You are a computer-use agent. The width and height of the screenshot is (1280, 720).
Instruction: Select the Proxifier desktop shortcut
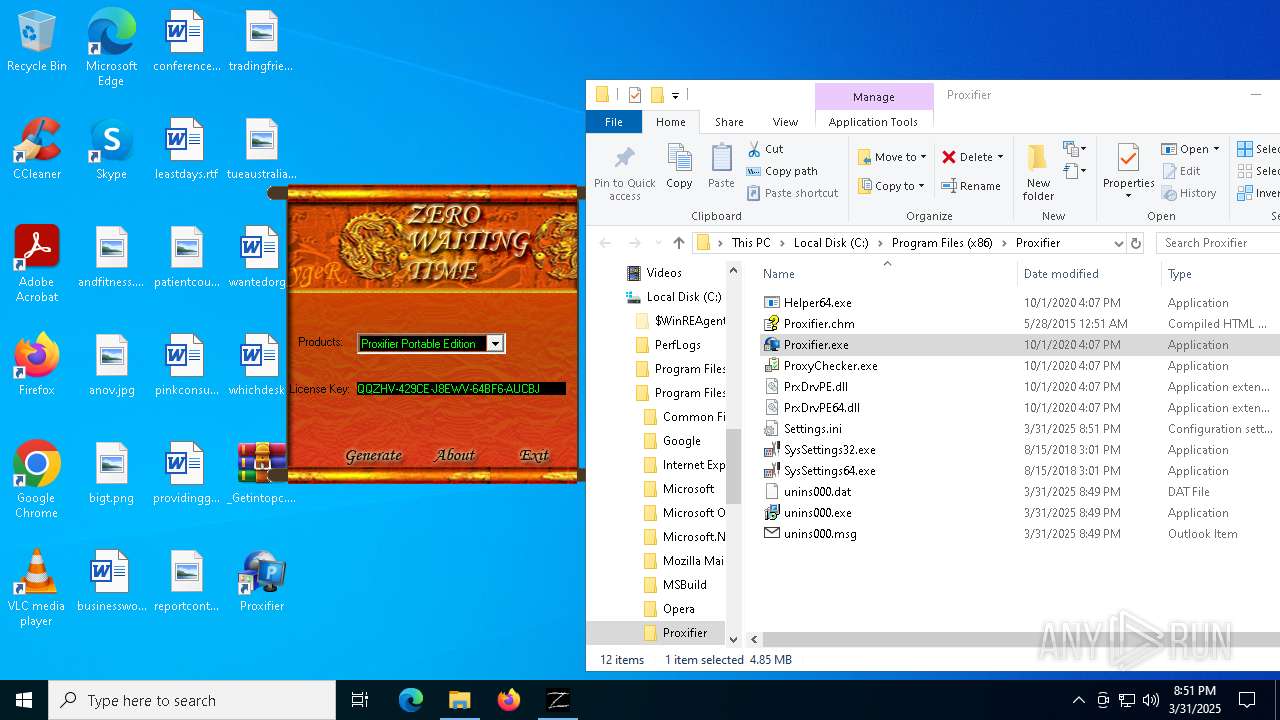click(x=261, y=580)
